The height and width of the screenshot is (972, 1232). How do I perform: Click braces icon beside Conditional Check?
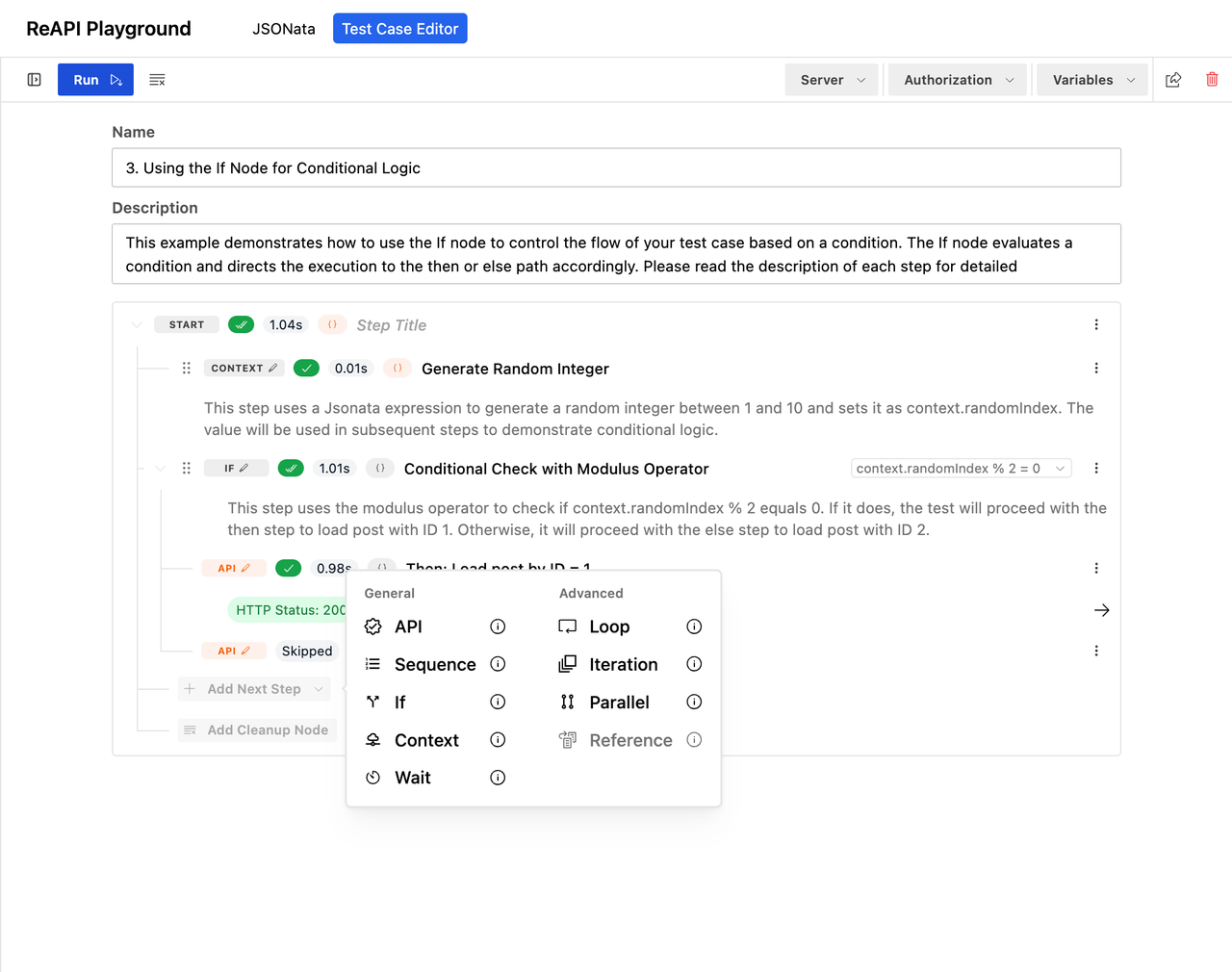(x=380, y=469)
